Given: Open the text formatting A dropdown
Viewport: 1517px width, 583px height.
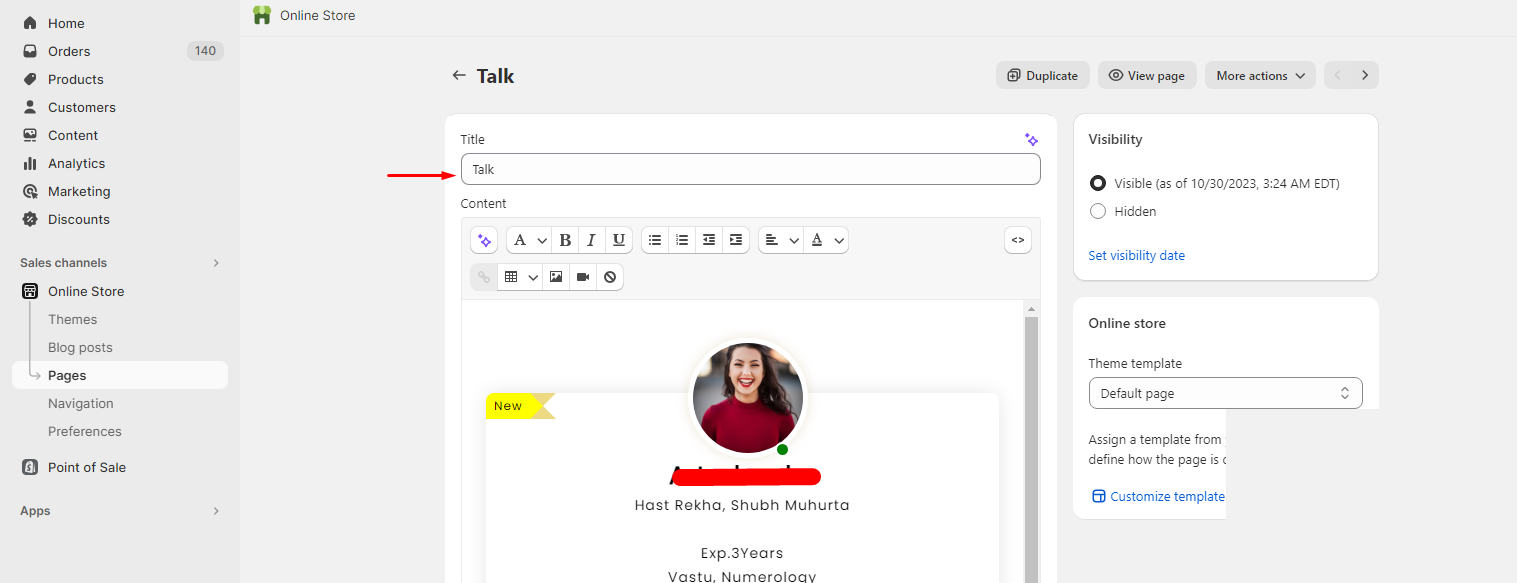Looking at the screenshot, I should point(529,240).
